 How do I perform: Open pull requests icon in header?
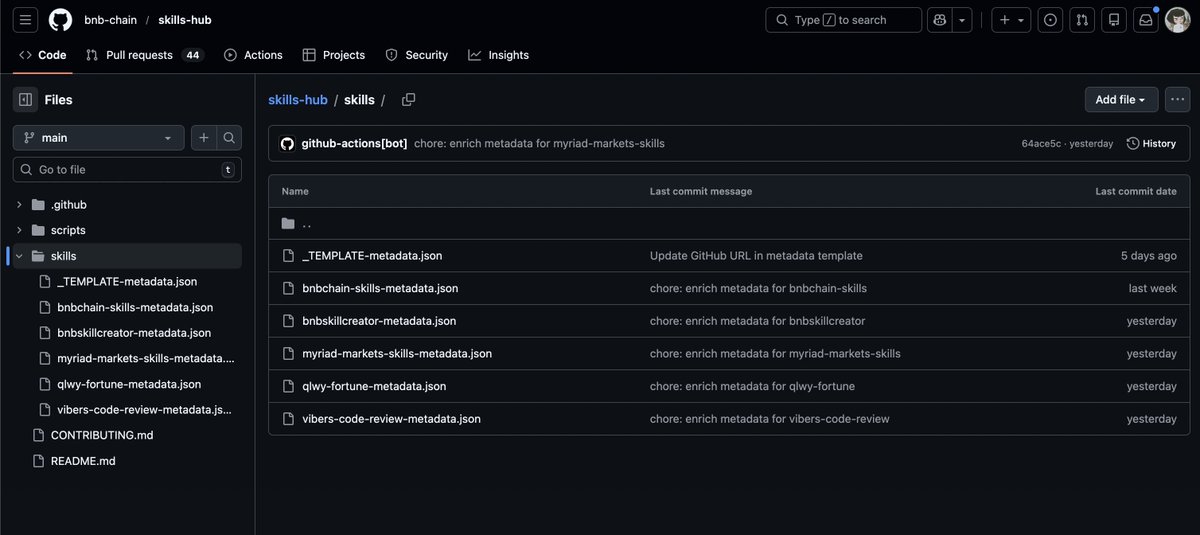coord(1082,20)
